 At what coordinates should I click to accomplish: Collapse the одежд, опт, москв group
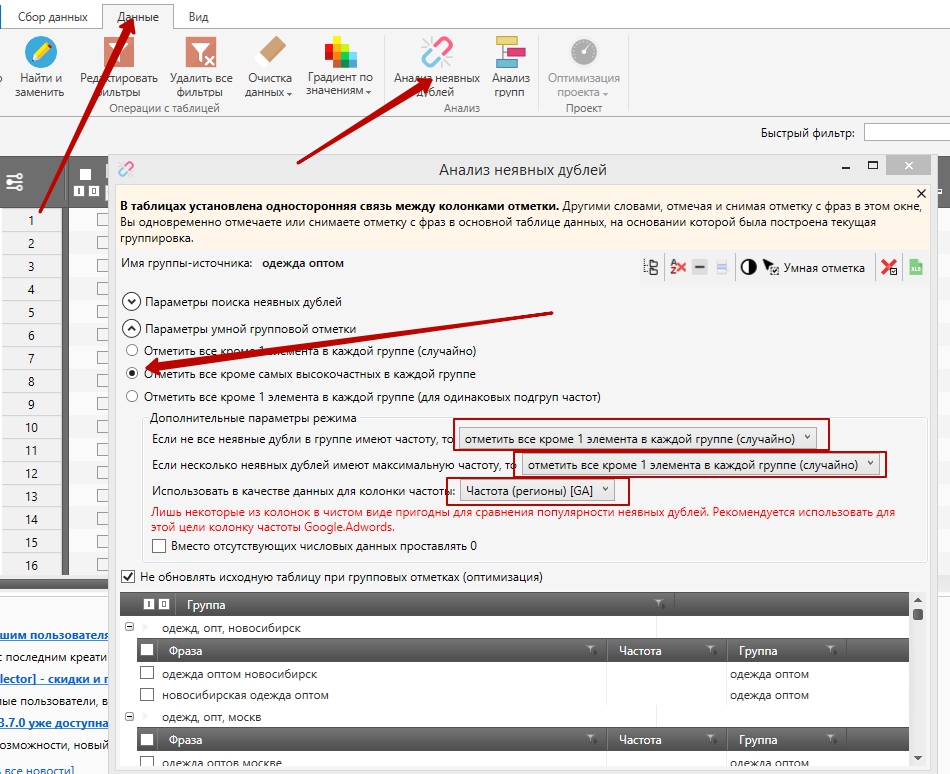tap(129, 716)
